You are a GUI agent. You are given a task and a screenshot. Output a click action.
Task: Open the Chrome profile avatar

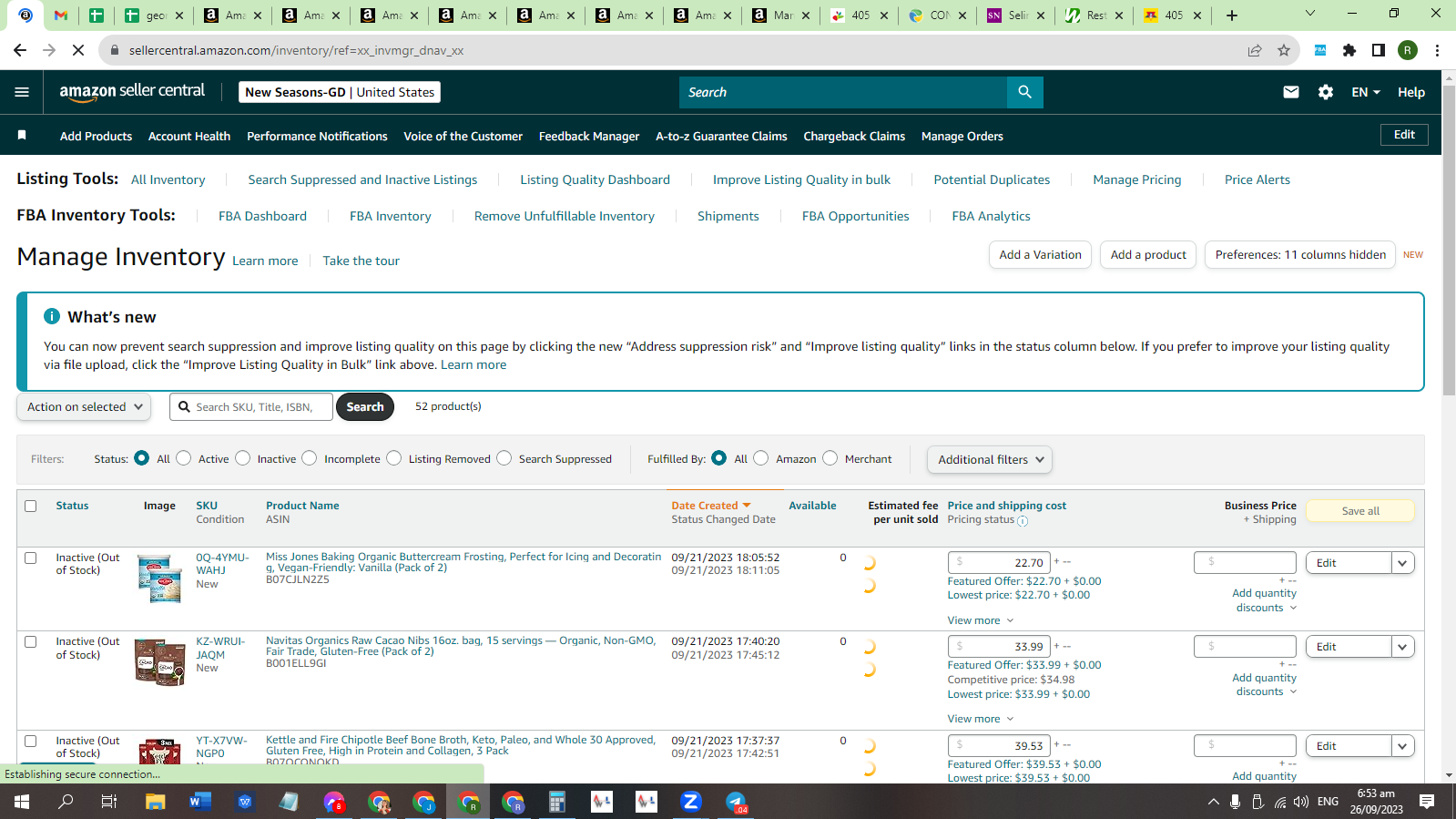pos(1408,50)
